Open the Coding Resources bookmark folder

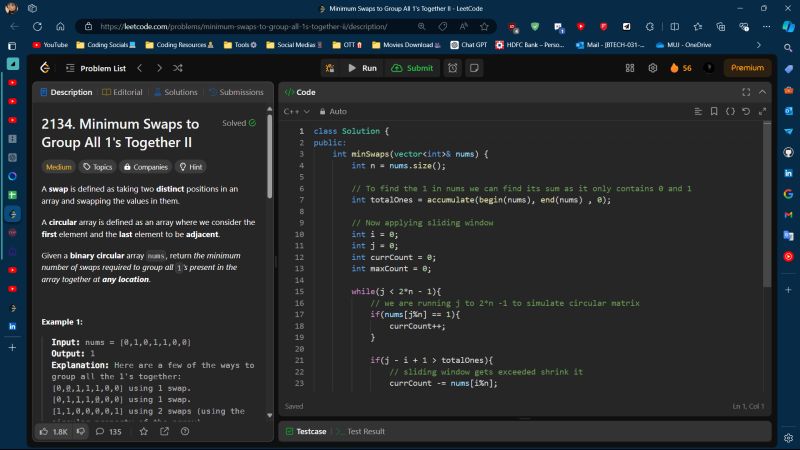[x=180, y=45]
